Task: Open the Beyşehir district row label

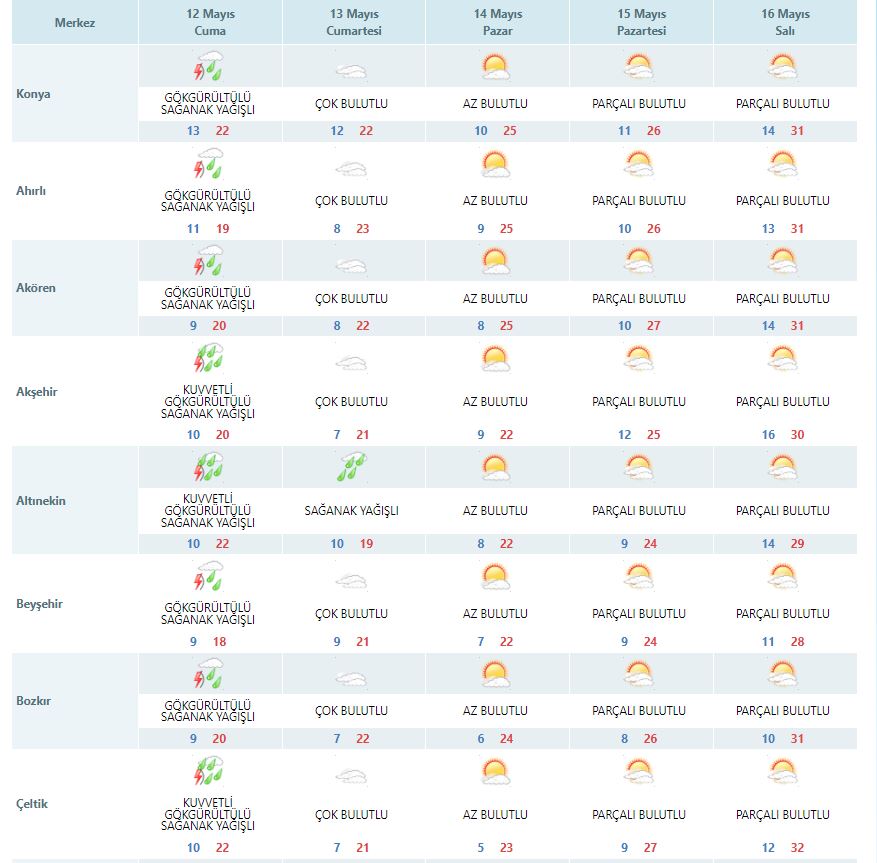Action: [40, 604]
